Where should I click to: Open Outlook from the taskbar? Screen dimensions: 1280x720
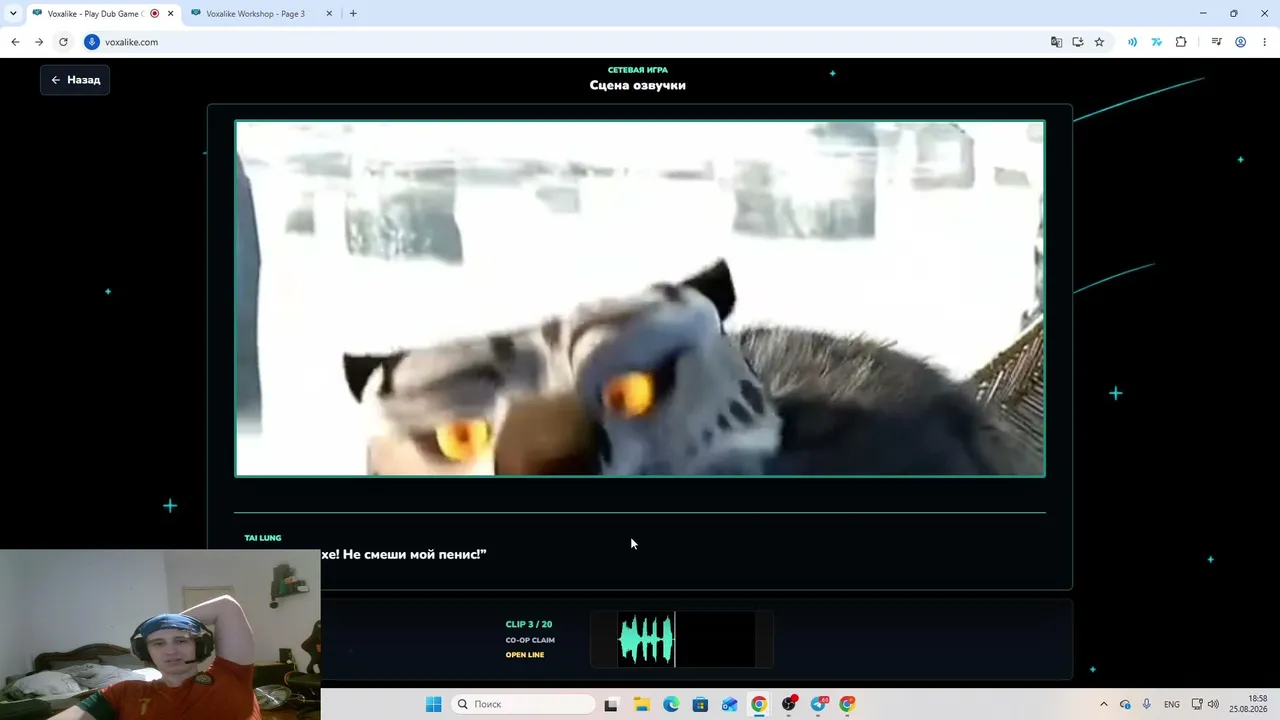point(730,704)
